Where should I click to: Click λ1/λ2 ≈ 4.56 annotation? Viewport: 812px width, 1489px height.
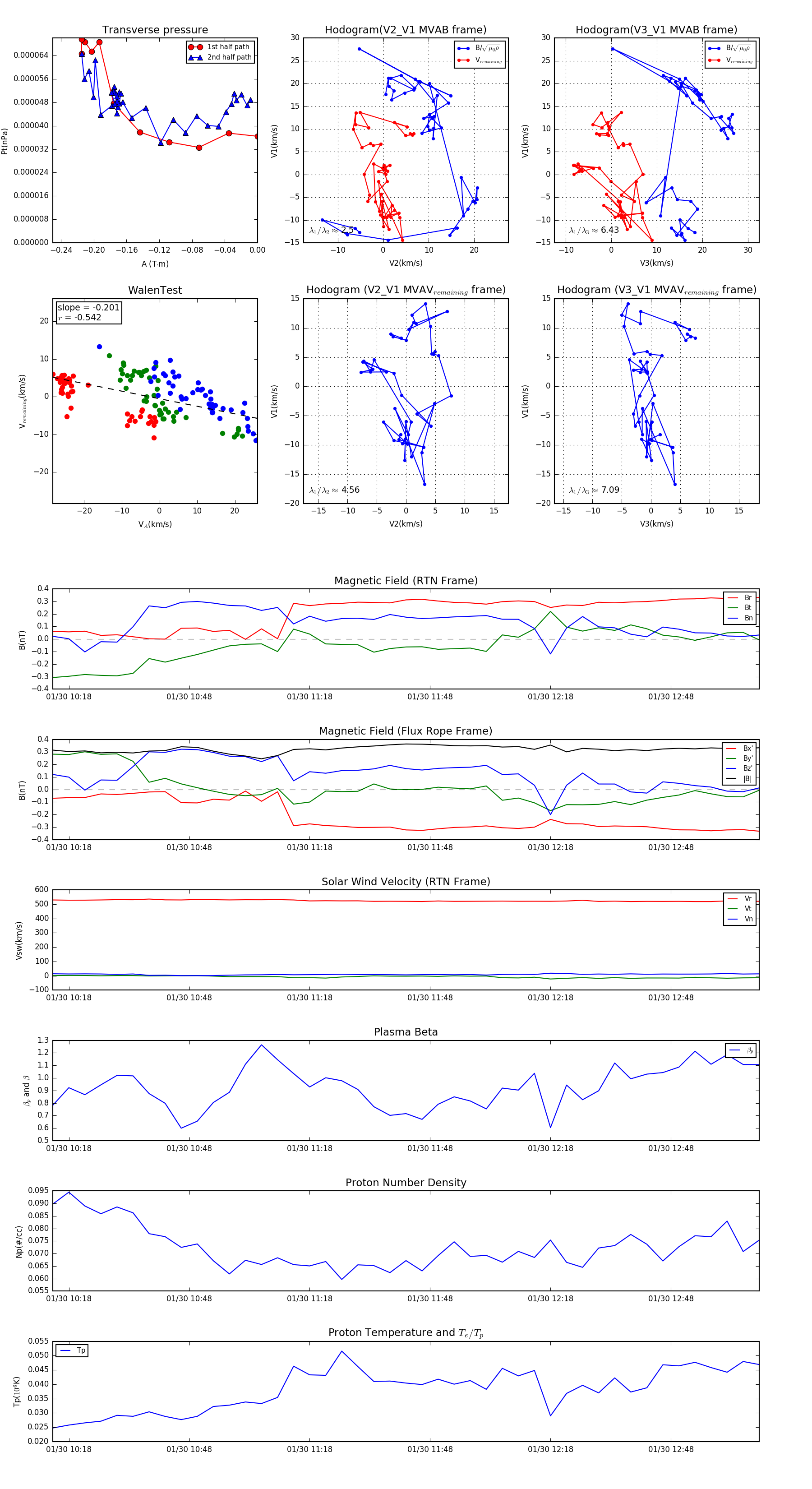[334, 490]
